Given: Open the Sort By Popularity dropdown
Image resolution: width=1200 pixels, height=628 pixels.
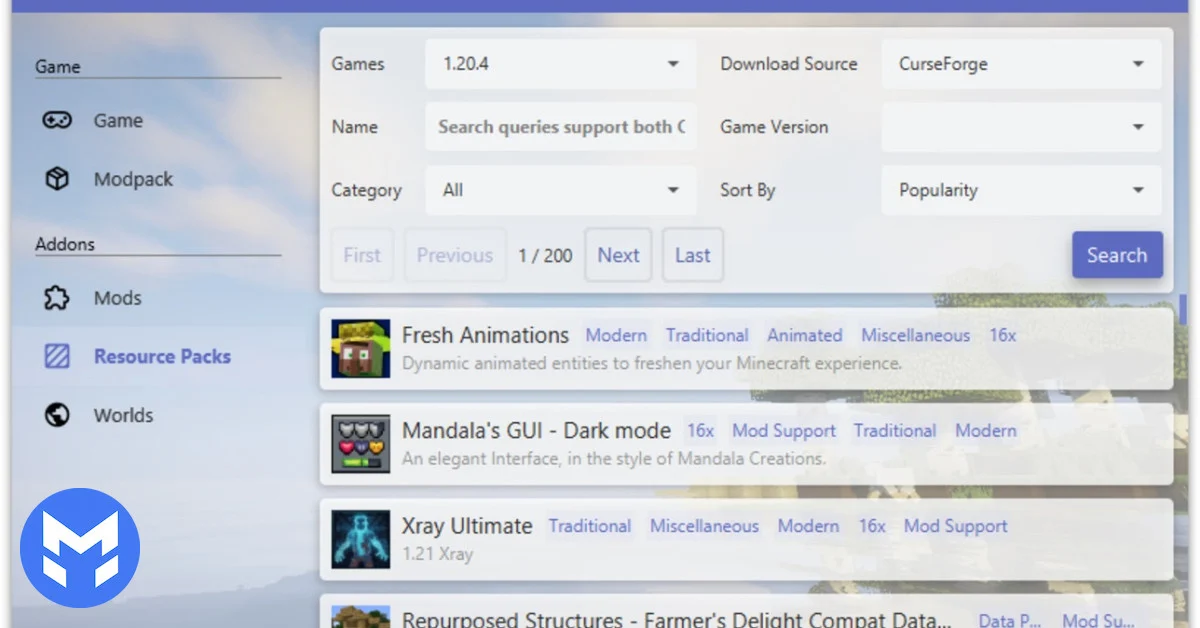Looking at the screenshot, I should coord(1021,190).
